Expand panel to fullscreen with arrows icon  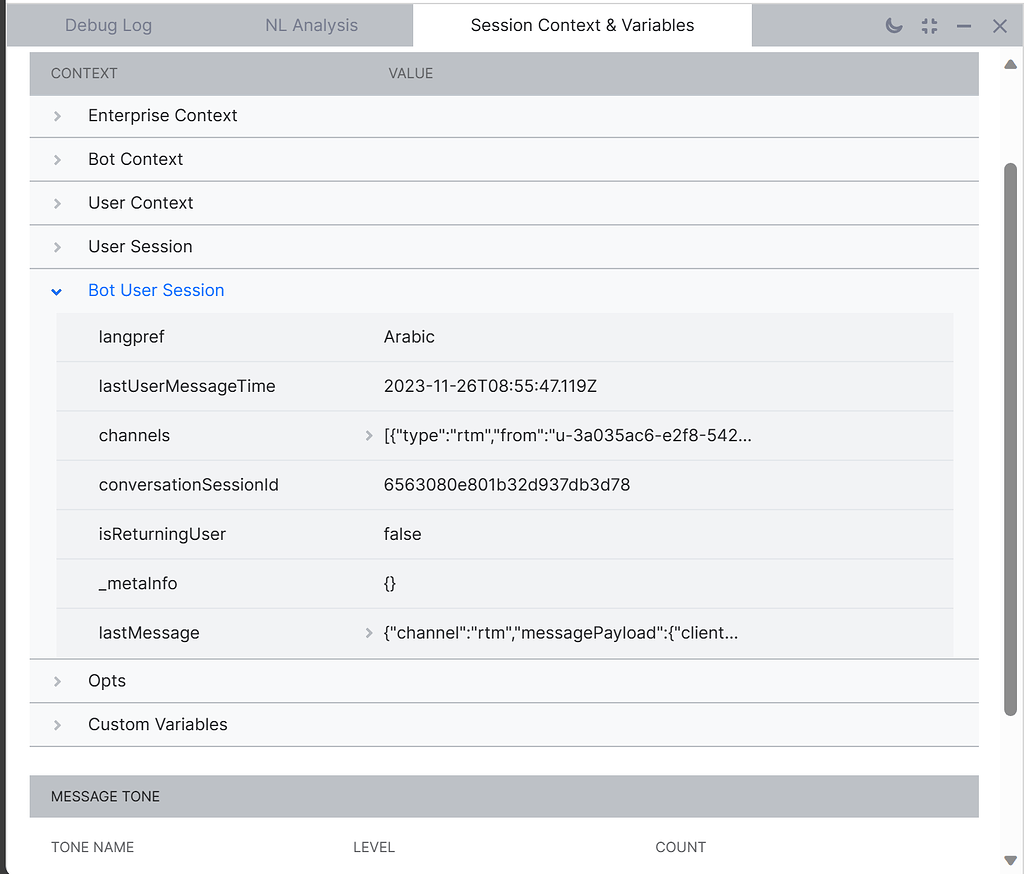tap(928, 26)
